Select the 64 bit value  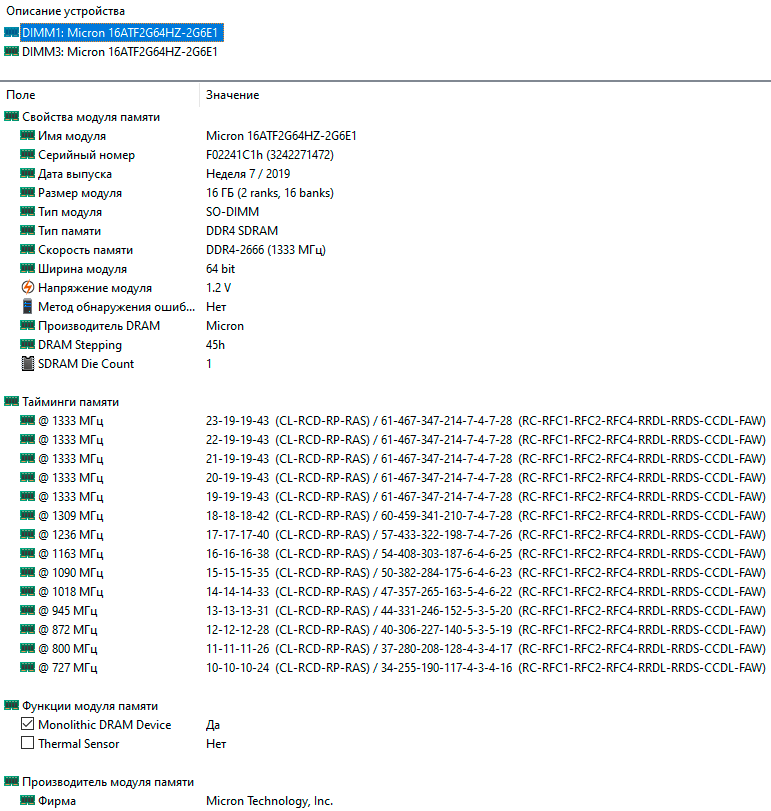pos(220,268)
